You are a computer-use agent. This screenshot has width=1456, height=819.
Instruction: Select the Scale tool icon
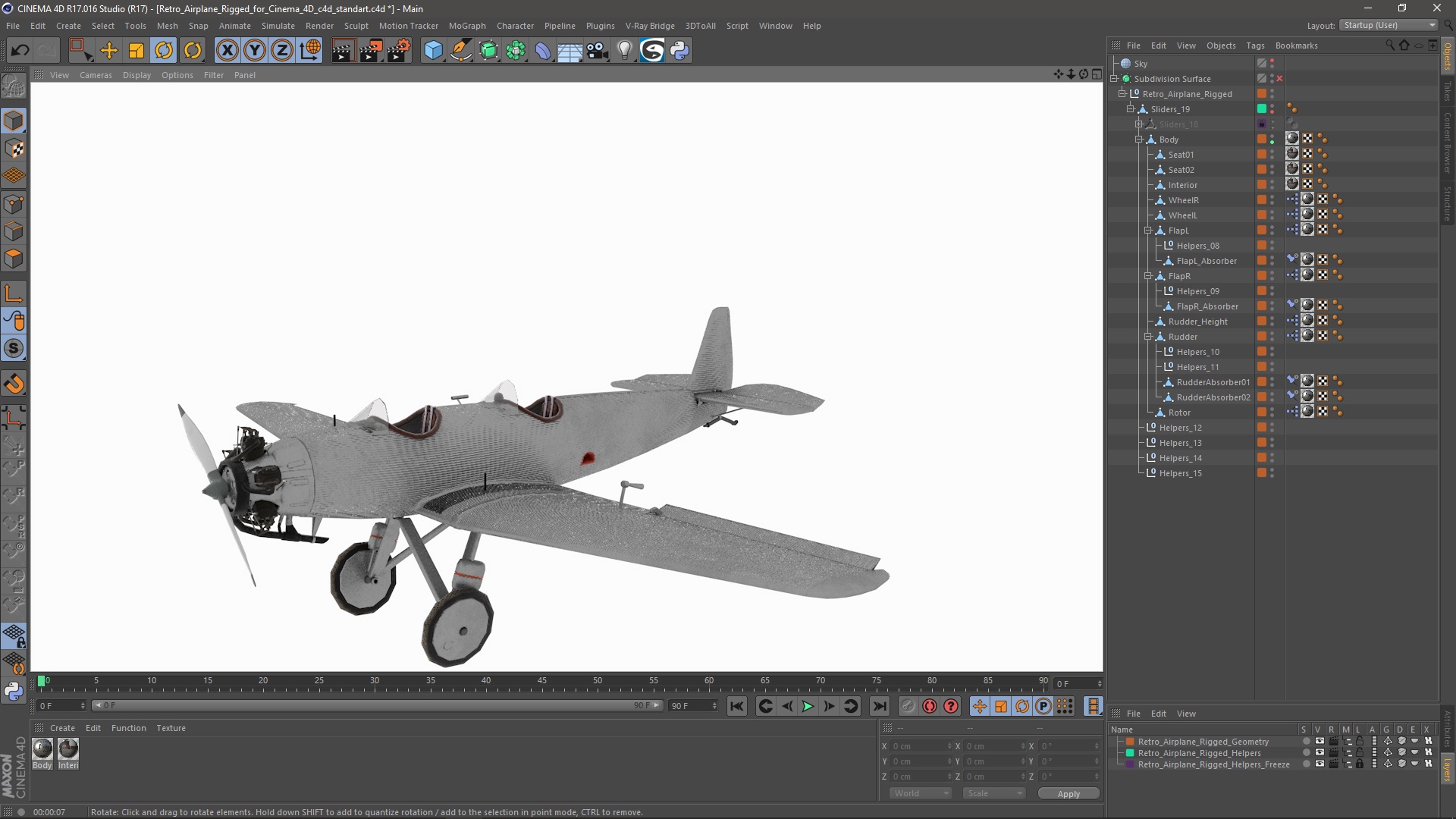136,51
